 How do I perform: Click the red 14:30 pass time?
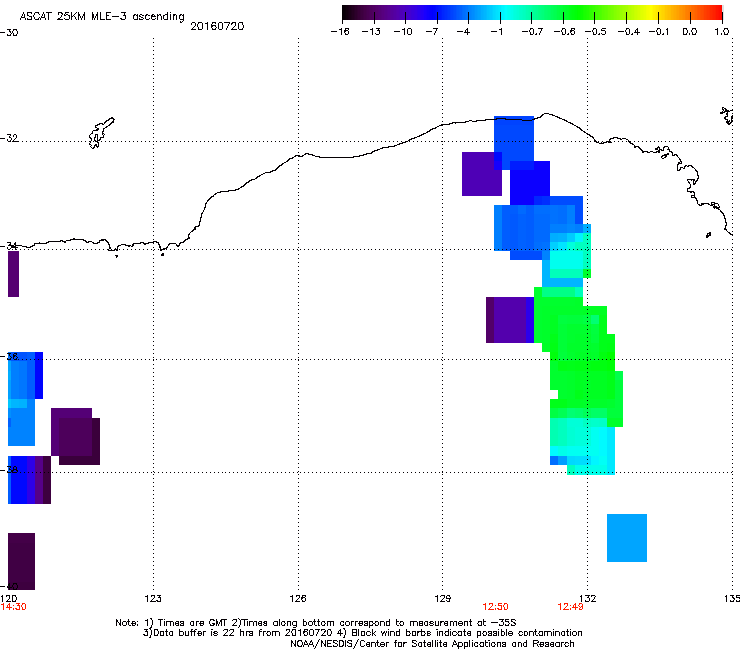pyautogui.click(x=14, y=607)
